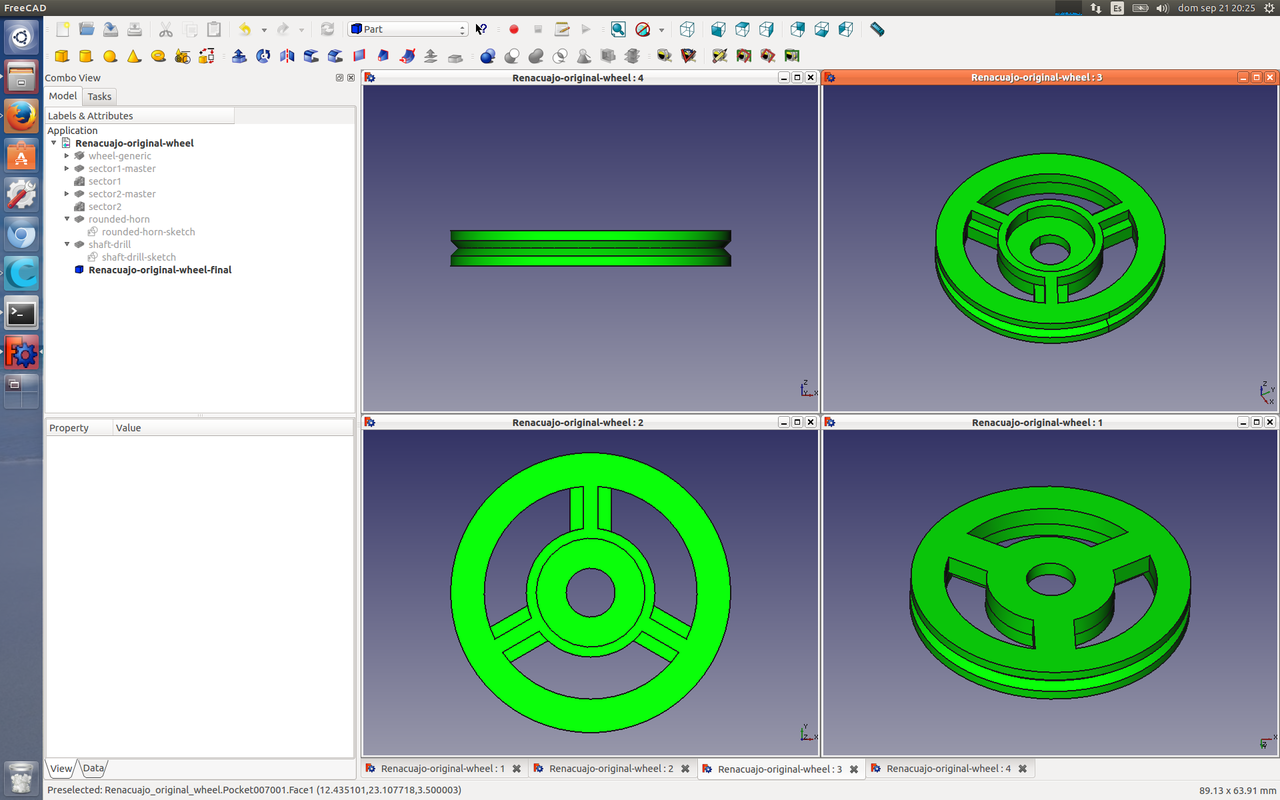Select Renacuajo-original-wheel-final in the tree
Screen dimensions: 1280x800
160,270
